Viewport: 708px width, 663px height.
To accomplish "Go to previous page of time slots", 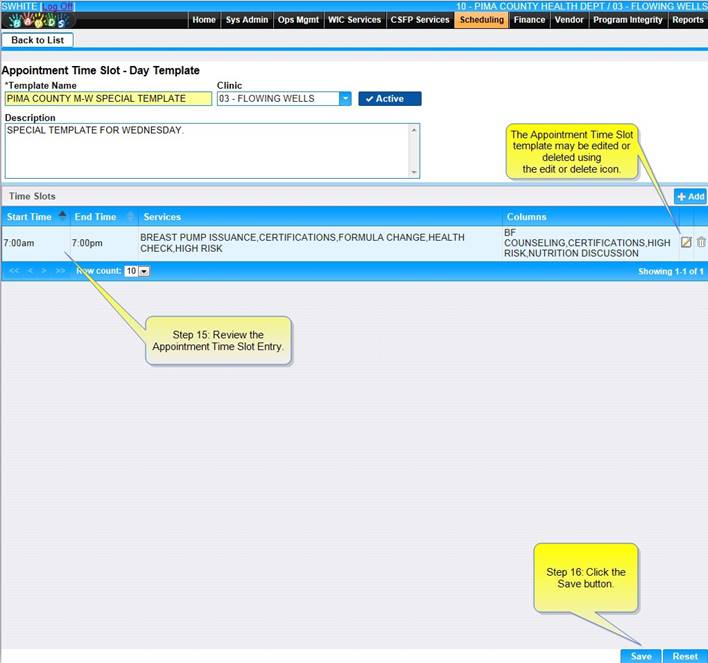I will [31, 271].
